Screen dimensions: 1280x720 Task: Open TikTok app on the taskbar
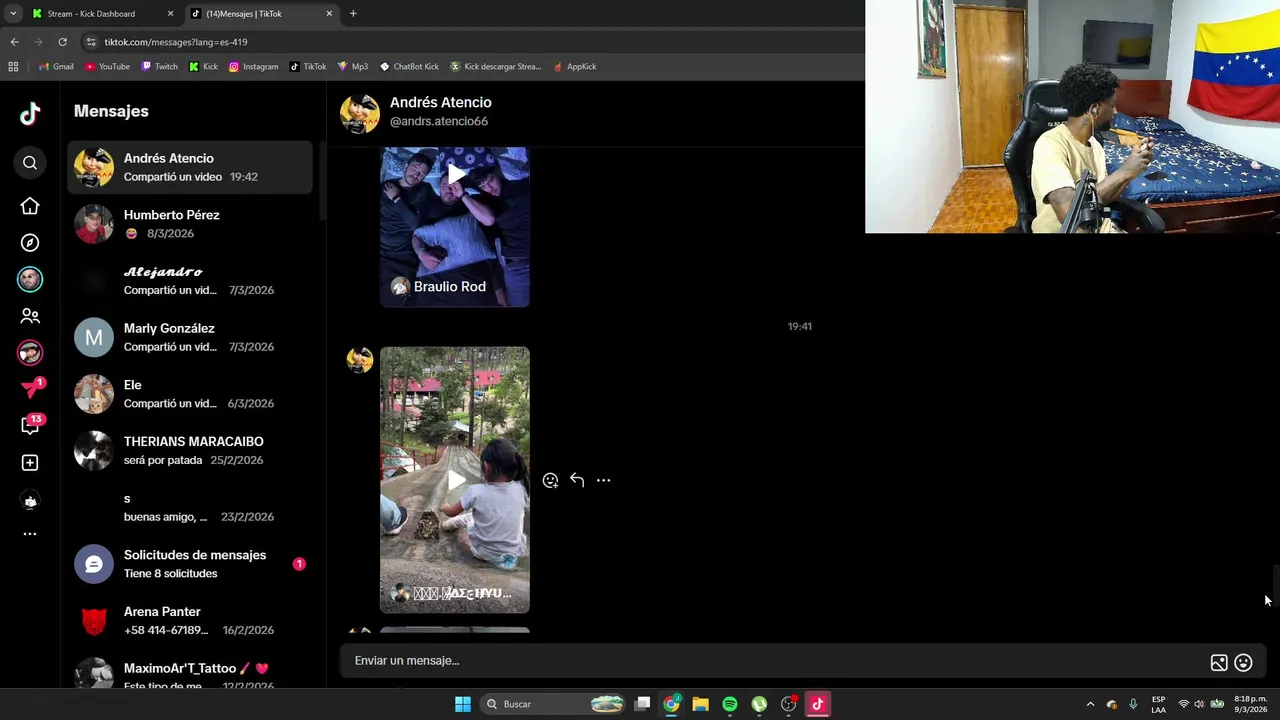(x=817, y=704)
